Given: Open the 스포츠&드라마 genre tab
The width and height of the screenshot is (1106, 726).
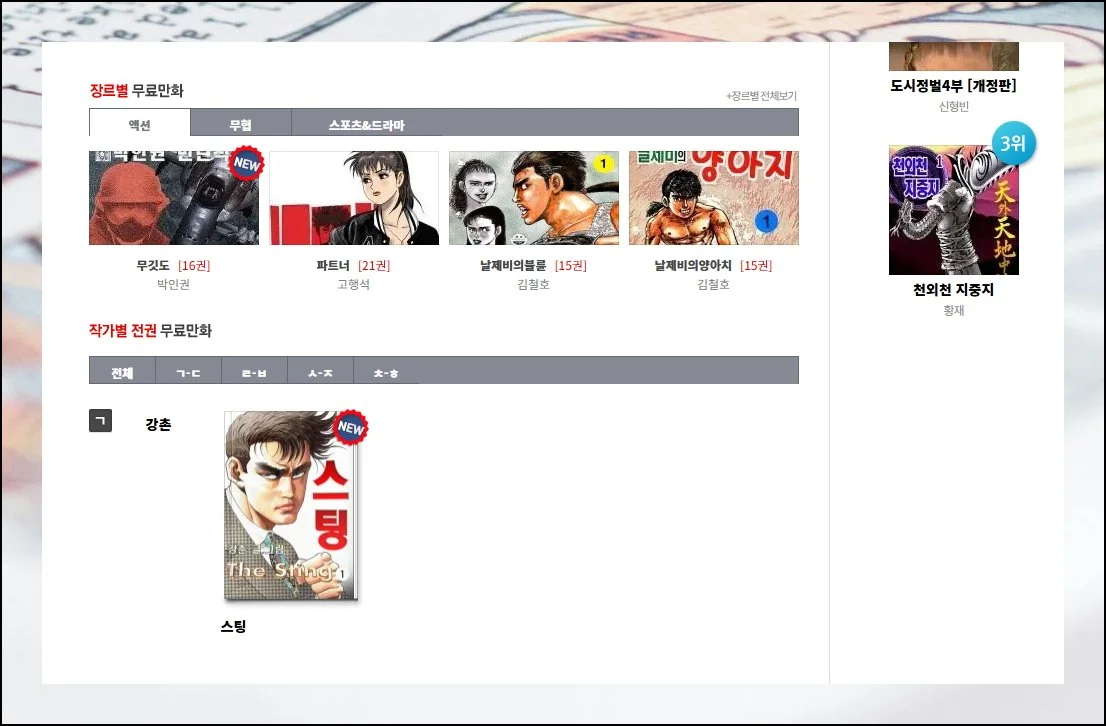Looking at the screenshot, I should 366,124.
